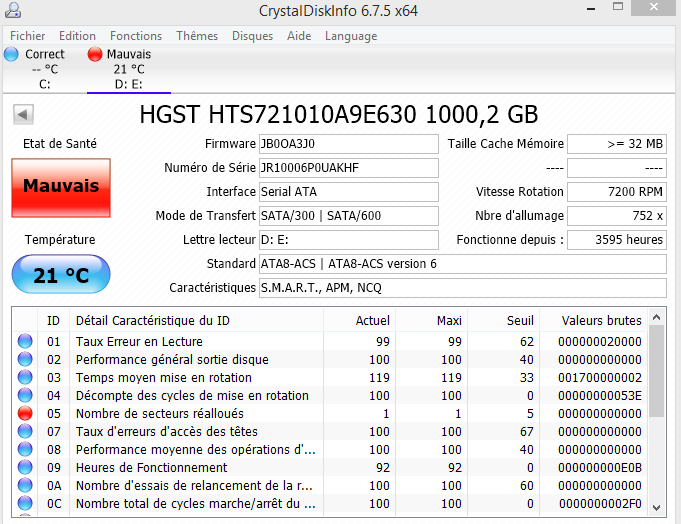
Task: Click the SMART list scroll up arrow
Action: click(657, 317)
